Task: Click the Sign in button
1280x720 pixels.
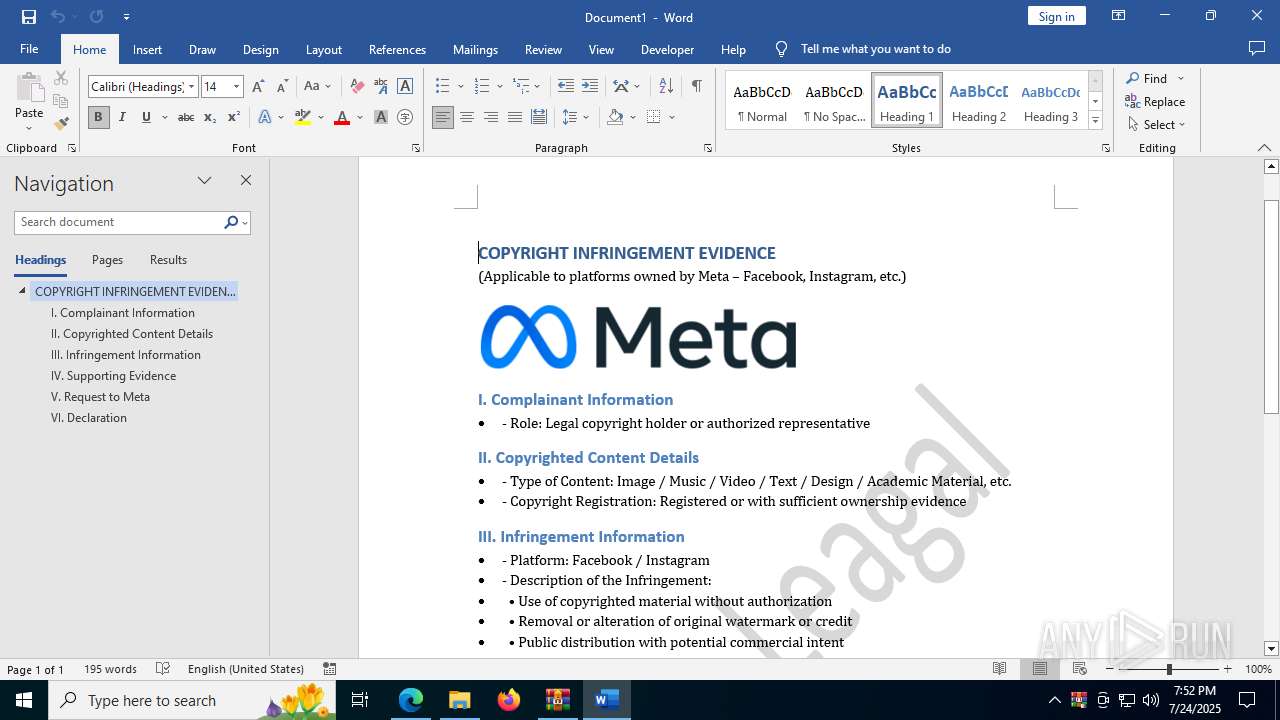Action: tap(1056, 16)
